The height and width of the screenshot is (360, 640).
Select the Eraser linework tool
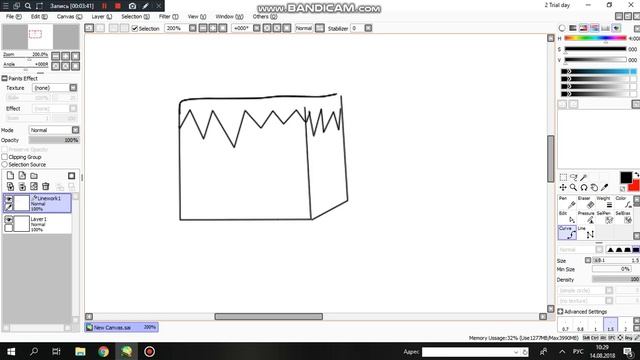(586, 202)
